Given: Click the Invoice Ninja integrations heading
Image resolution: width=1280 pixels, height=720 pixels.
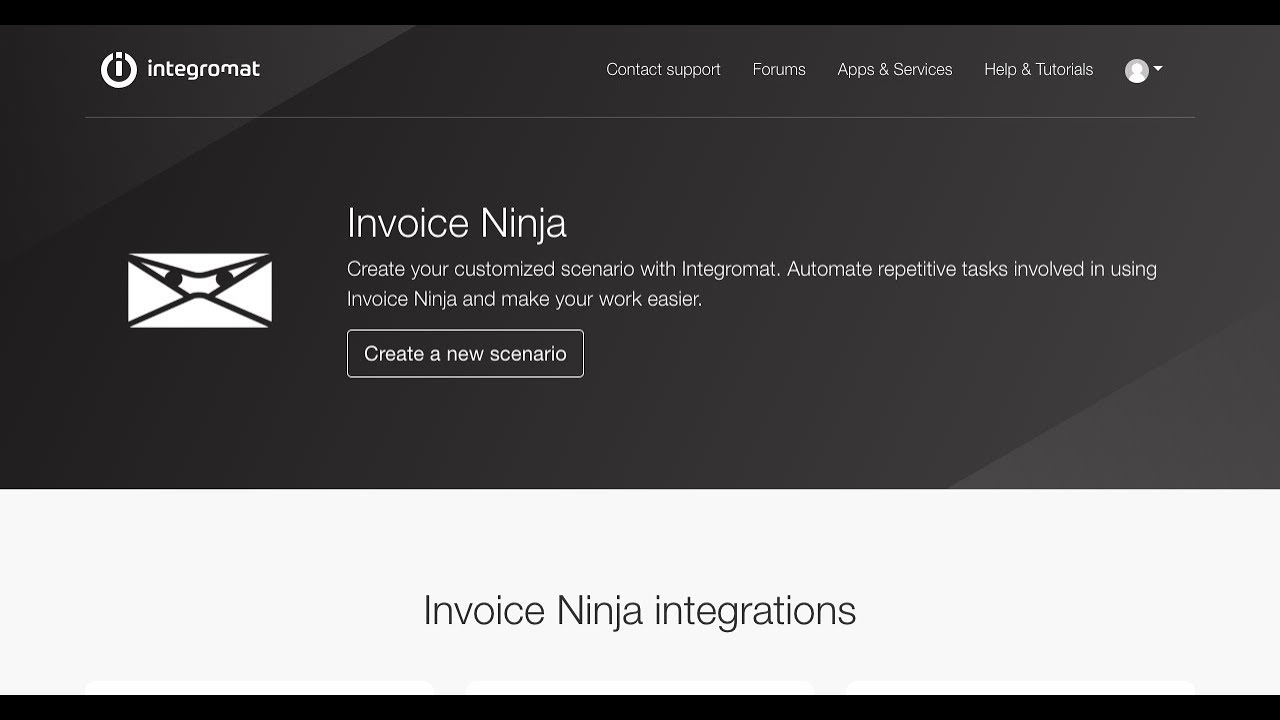Looking at the screenshot, I should 640,610.
